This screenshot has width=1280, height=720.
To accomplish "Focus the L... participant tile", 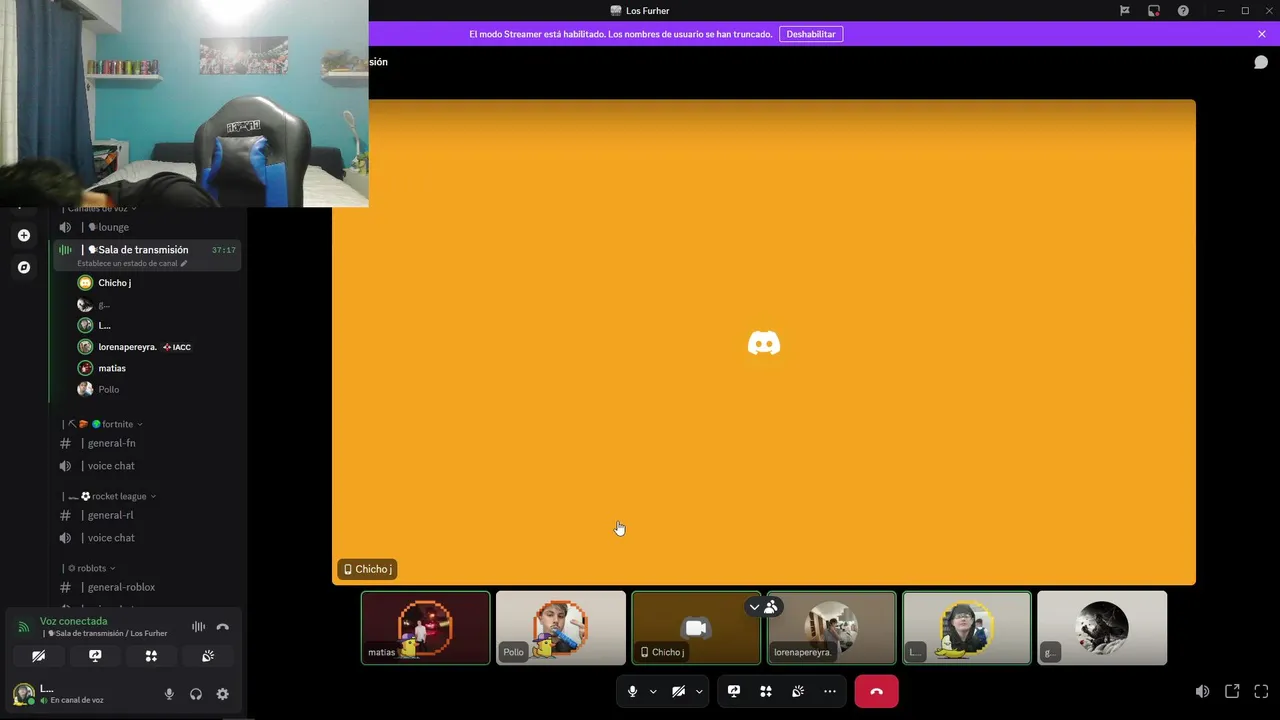I will click(x=967, y=628).
